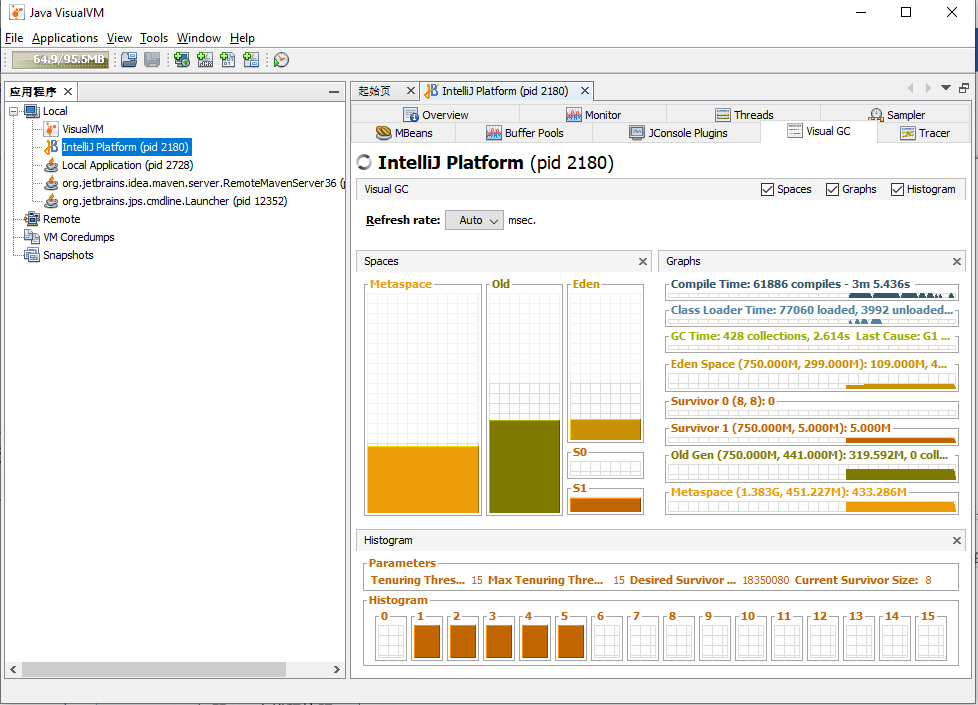978x705 pixels.
Task: Open the Monitor tab
Action: 593,115
